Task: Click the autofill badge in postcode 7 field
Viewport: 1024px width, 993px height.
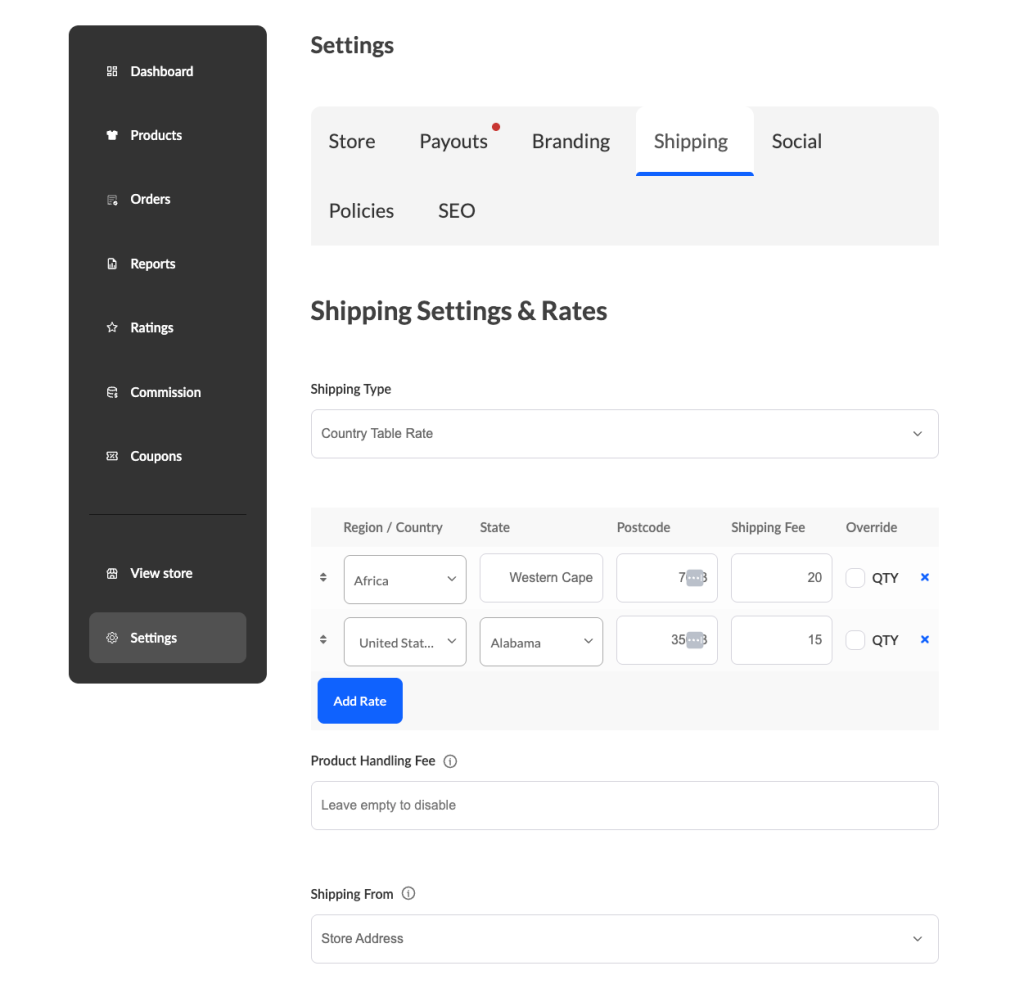Action: (694, 578)
